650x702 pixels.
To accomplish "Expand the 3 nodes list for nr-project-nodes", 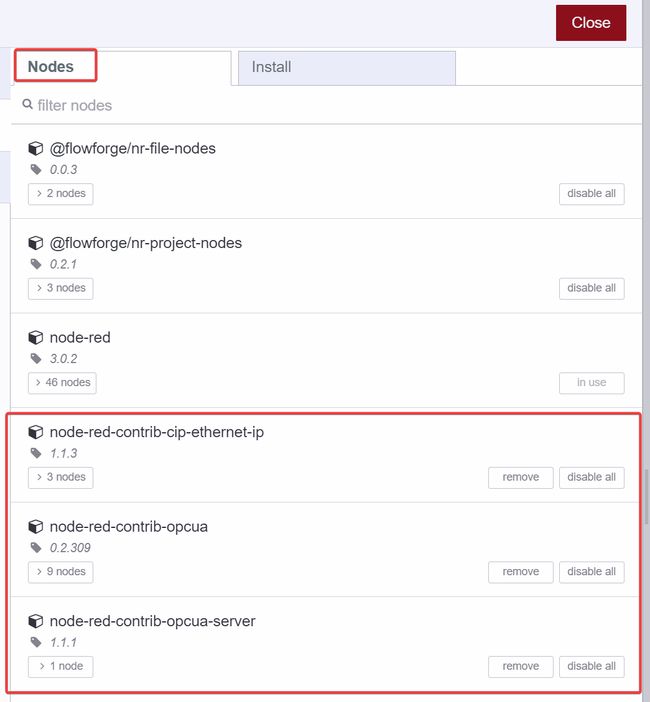I will [60, 288].
